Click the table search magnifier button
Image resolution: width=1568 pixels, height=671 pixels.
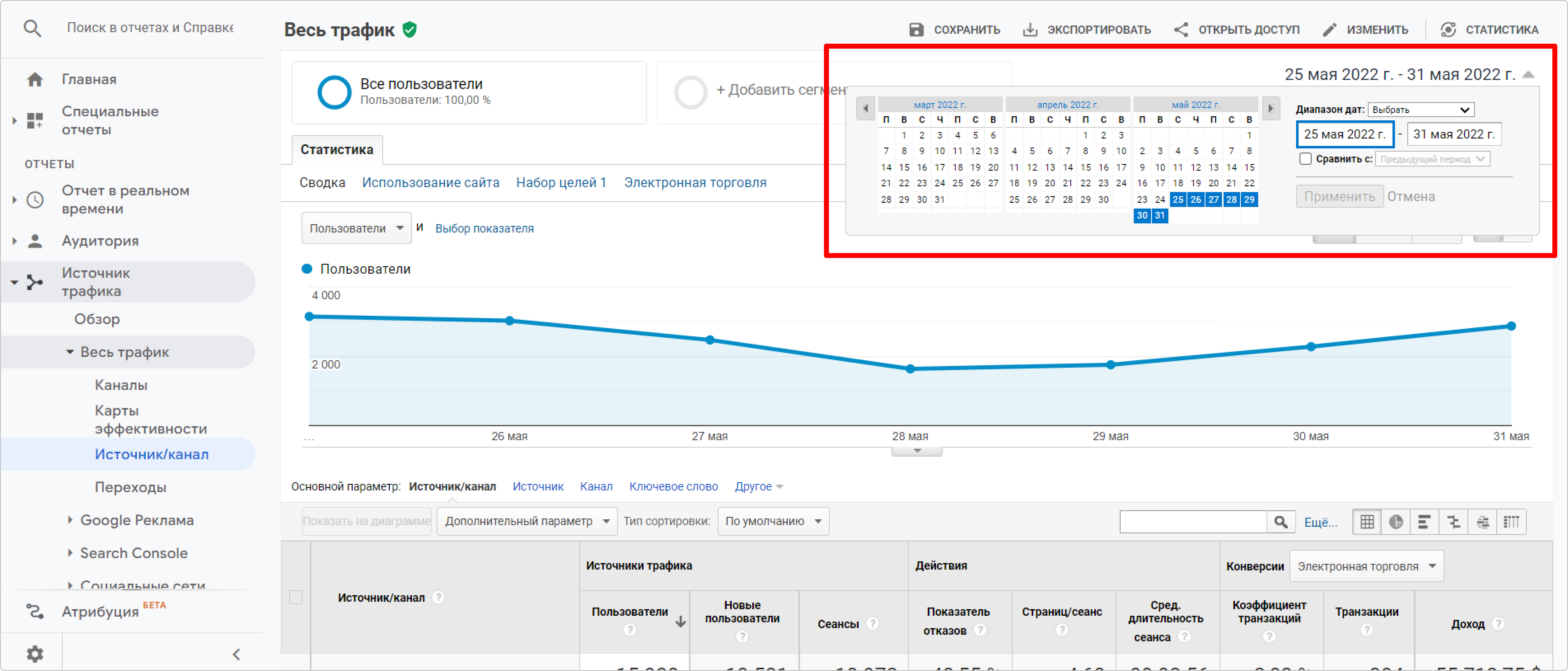(x=1281, y=522)
